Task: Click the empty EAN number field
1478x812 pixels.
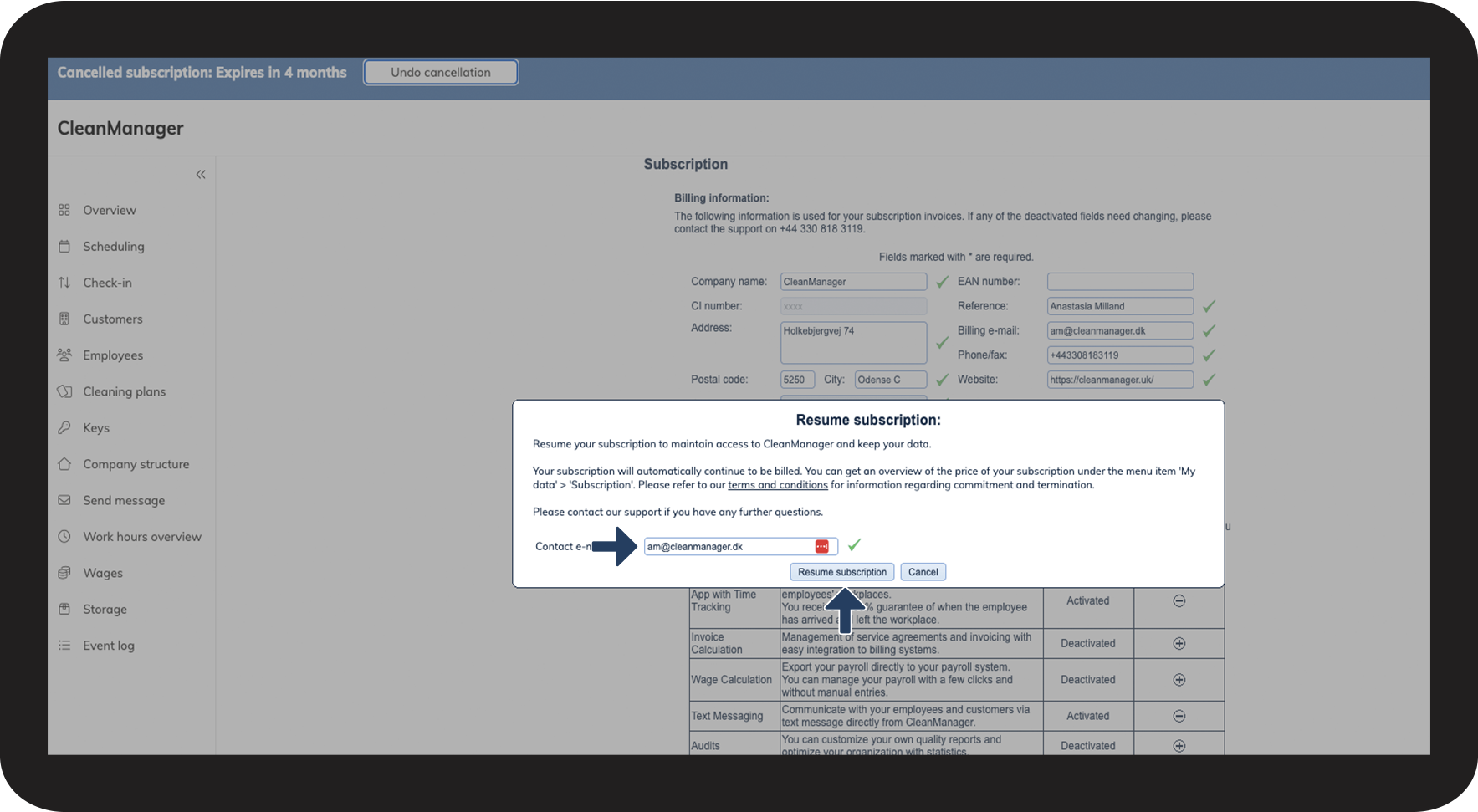Action: 1120,282
